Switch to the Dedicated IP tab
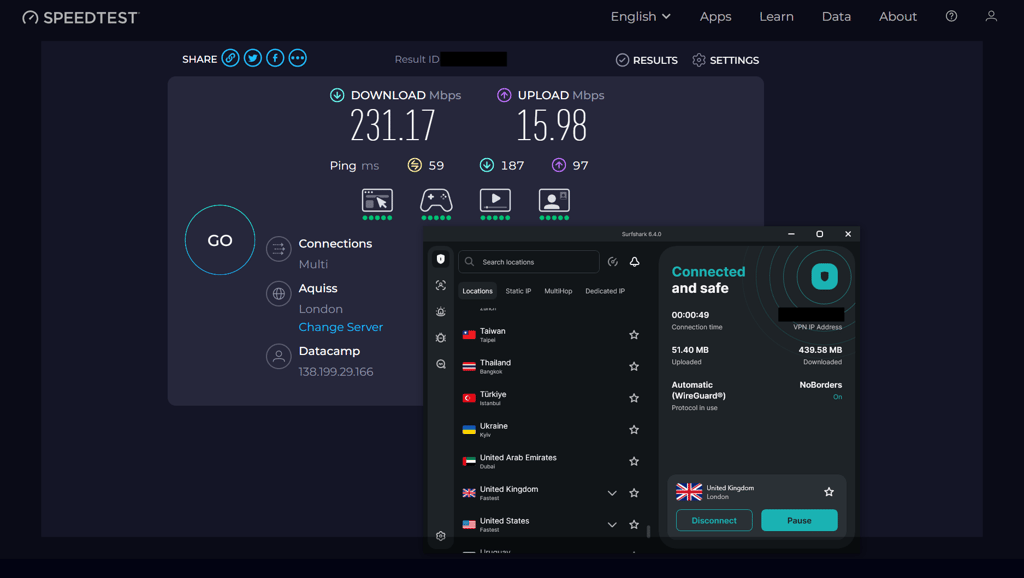Image resolution: width=1024 pixels, height=578 pixels. pyautogui.click(x=605, y=291)
